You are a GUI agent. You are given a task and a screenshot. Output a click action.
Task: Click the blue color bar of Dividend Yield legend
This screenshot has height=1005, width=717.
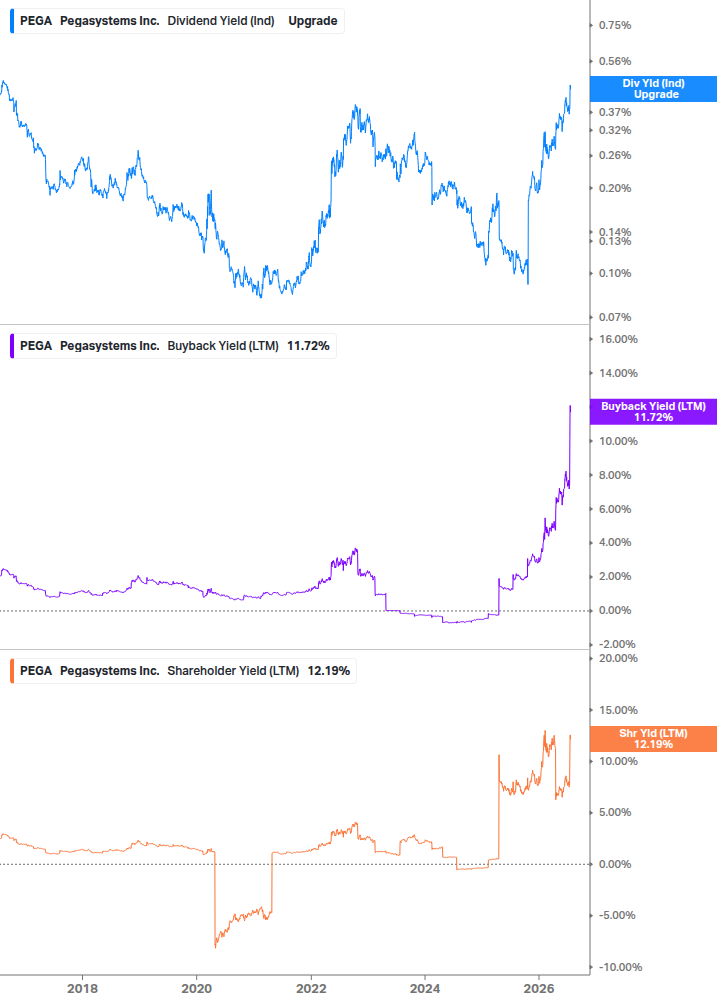[x=12, y=21]
